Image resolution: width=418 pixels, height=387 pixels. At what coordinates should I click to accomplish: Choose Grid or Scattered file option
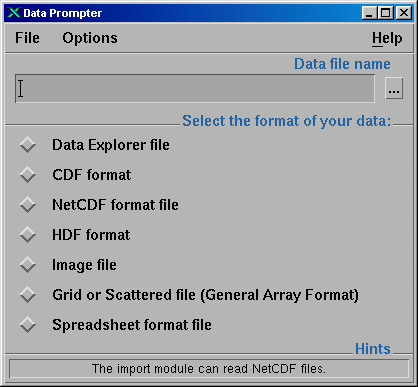(27, 295)
